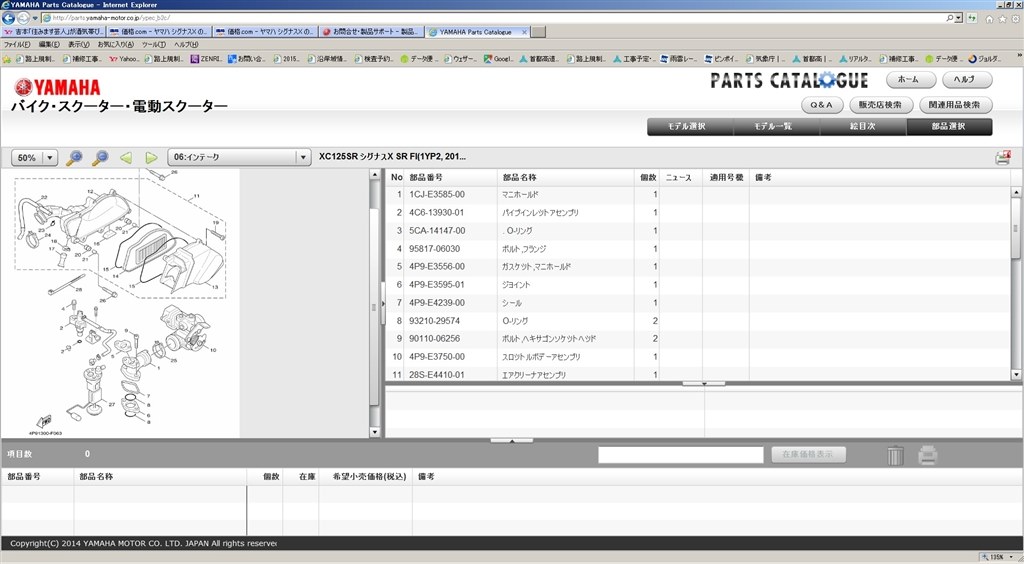Open the 編集(E) menu
1024x564 pixels.
coord(49,44)
